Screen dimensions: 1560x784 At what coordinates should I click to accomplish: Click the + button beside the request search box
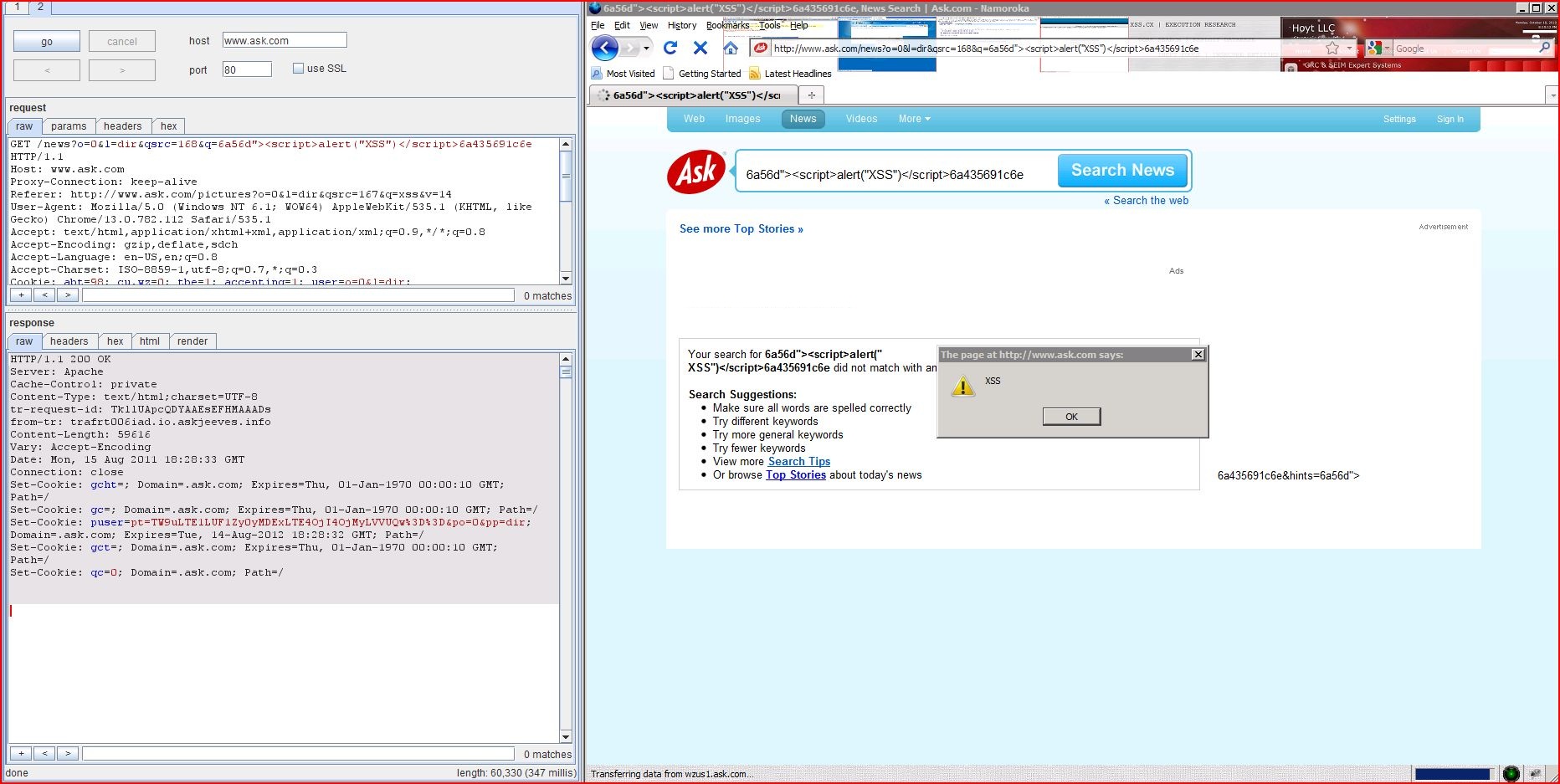(21, 295)
